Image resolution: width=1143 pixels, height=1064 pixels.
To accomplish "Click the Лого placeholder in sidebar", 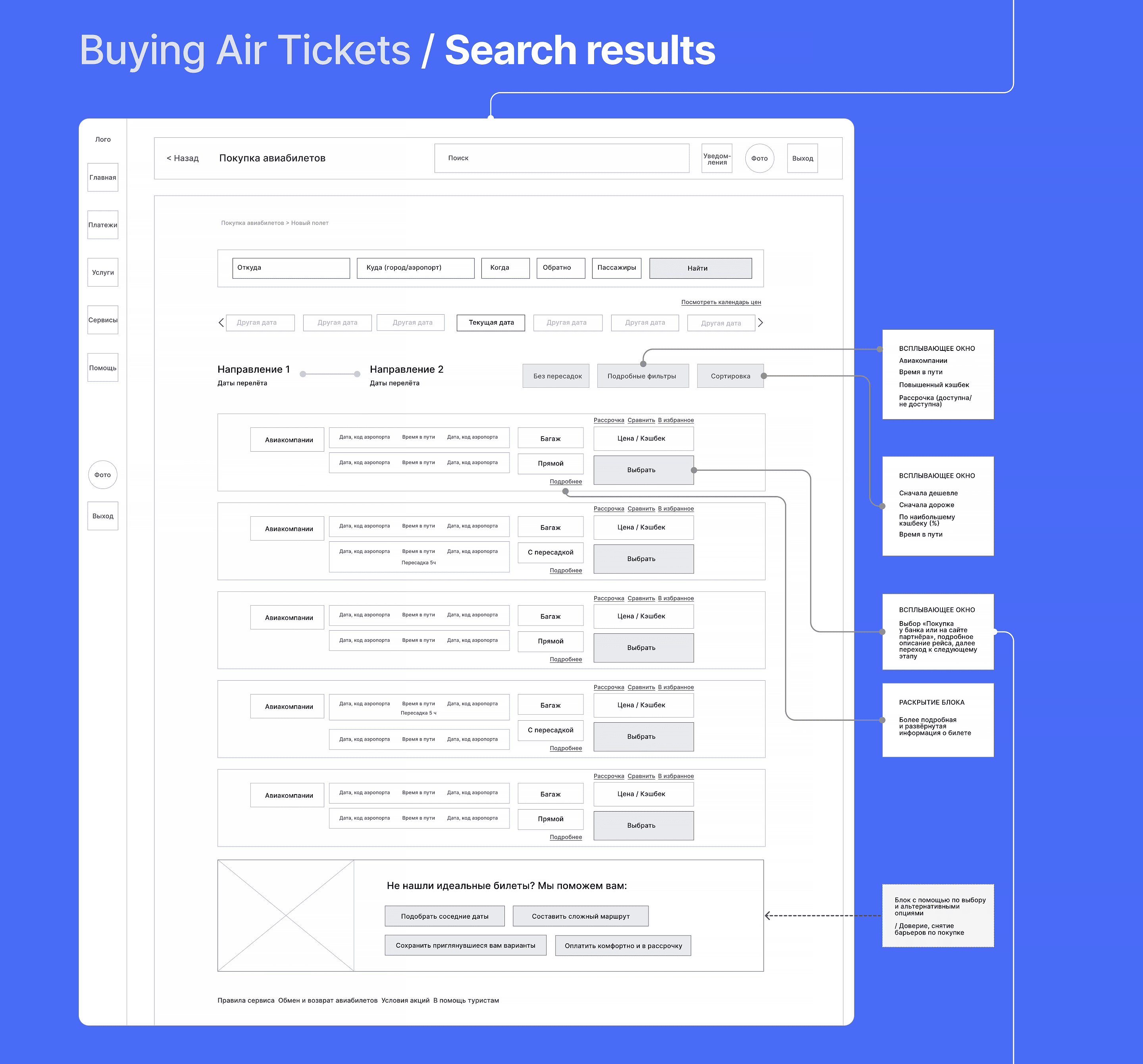I will pos(103,140).
